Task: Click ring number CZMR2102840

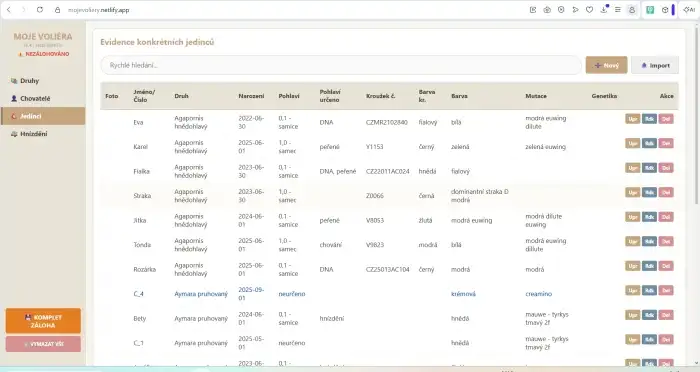Action: [387, 122]
